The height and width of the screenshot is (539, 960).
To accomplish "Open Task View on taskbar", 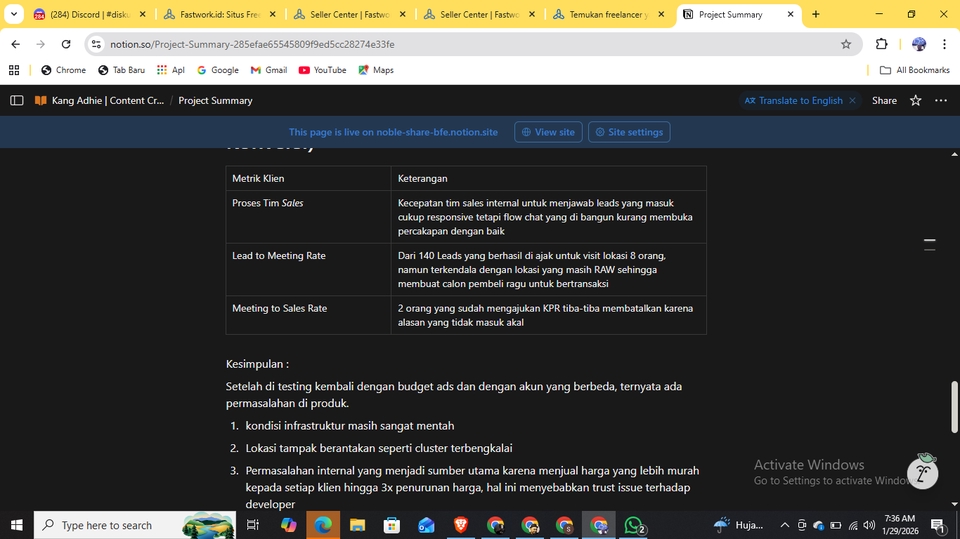I will [x=252, y=525].
